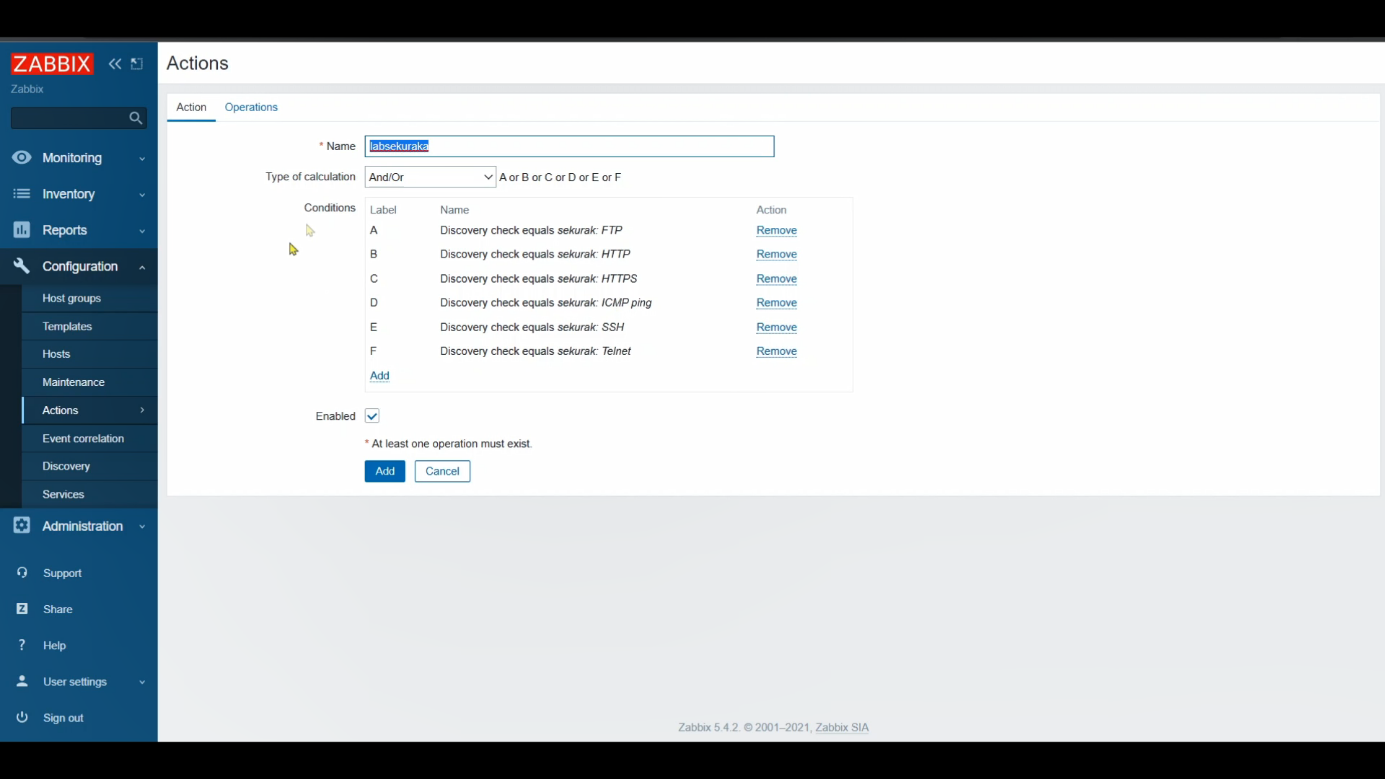Click the Reports chart icon
The height and width of the screenshot is (779, 1385).
pos(21,230)
